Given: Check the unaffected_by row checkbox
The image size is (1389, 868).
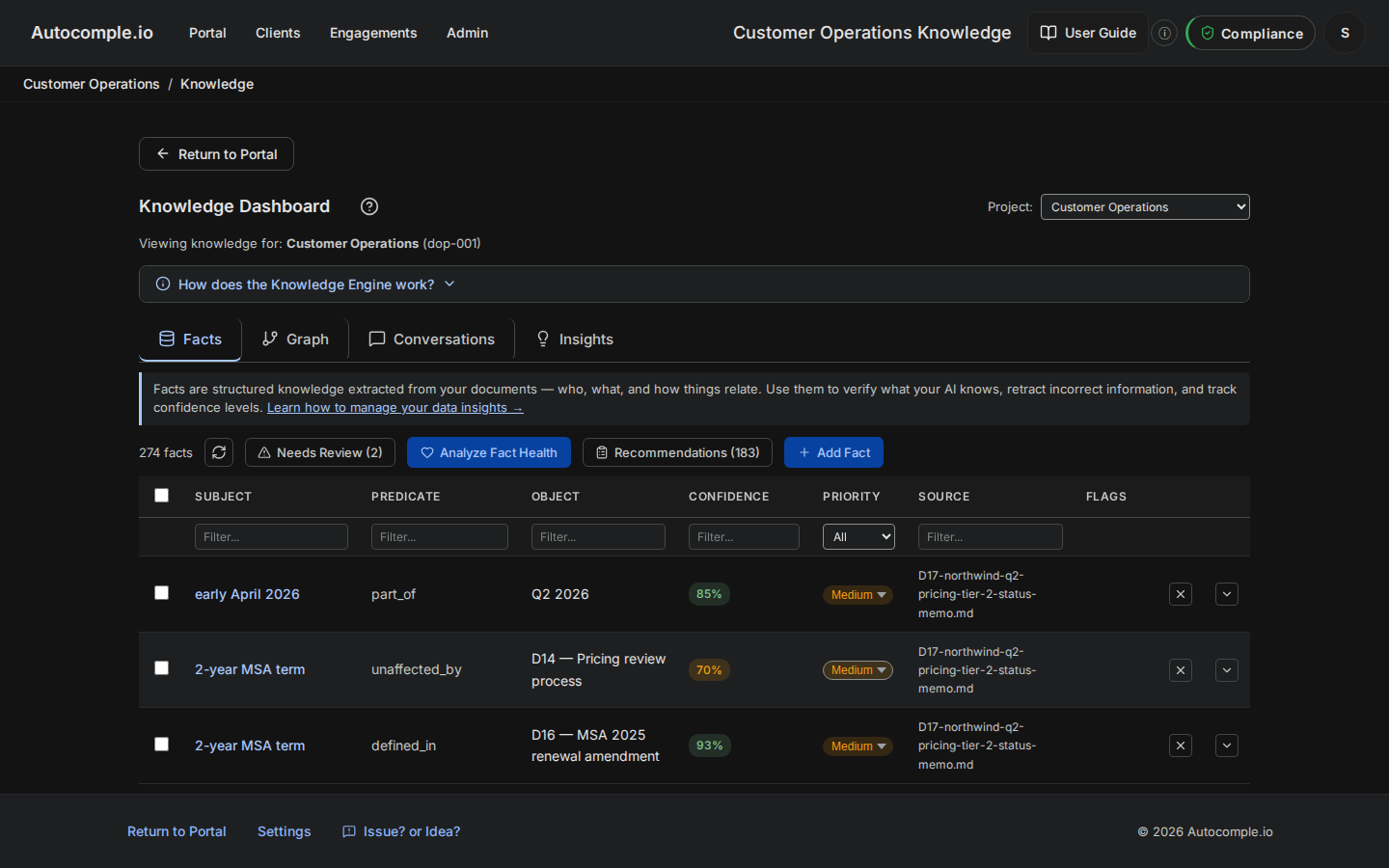Looking at the screenshot, I should [161, 667].
